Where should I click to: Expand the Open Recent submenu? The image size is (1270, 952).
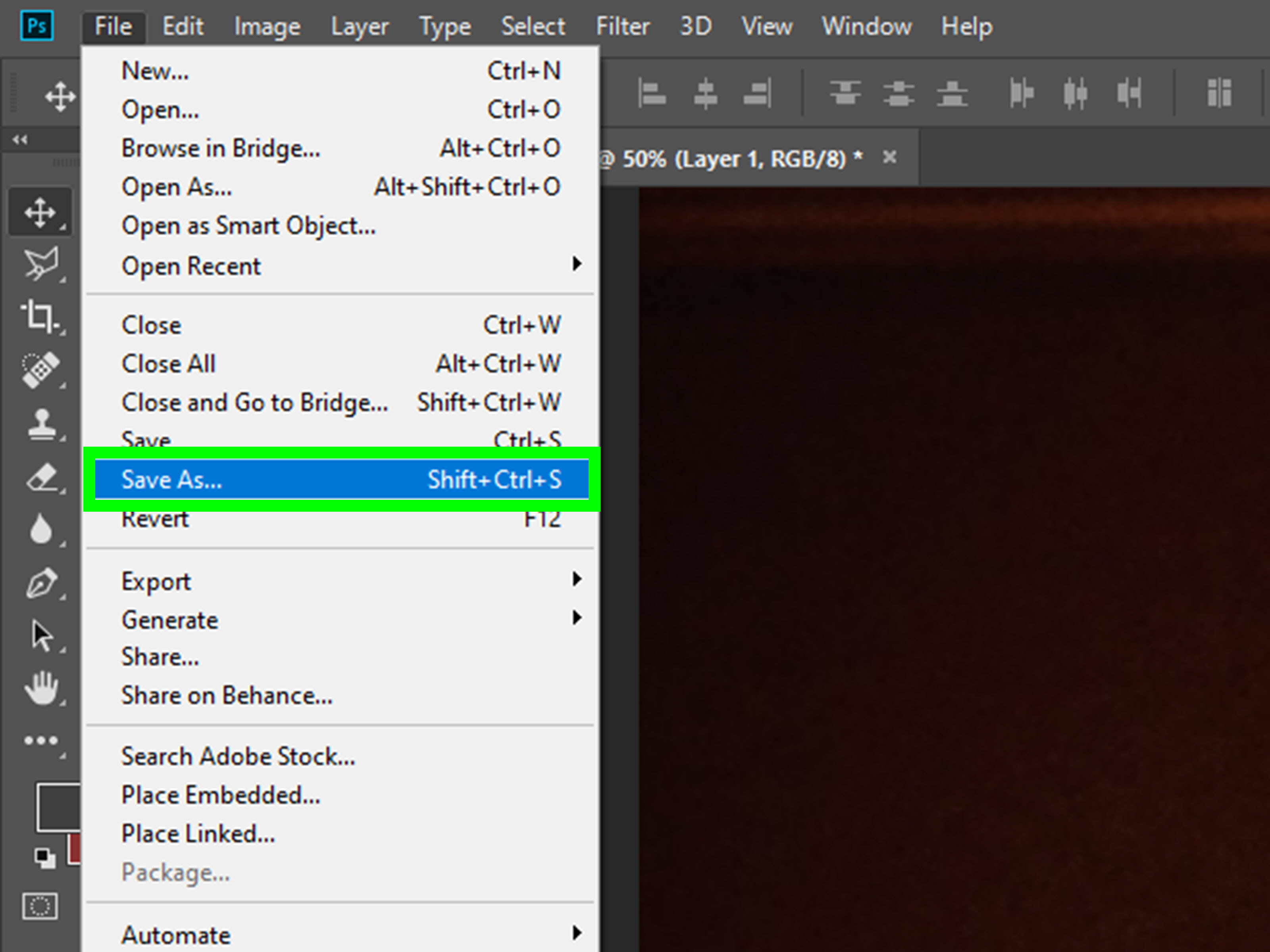[342, 266]
